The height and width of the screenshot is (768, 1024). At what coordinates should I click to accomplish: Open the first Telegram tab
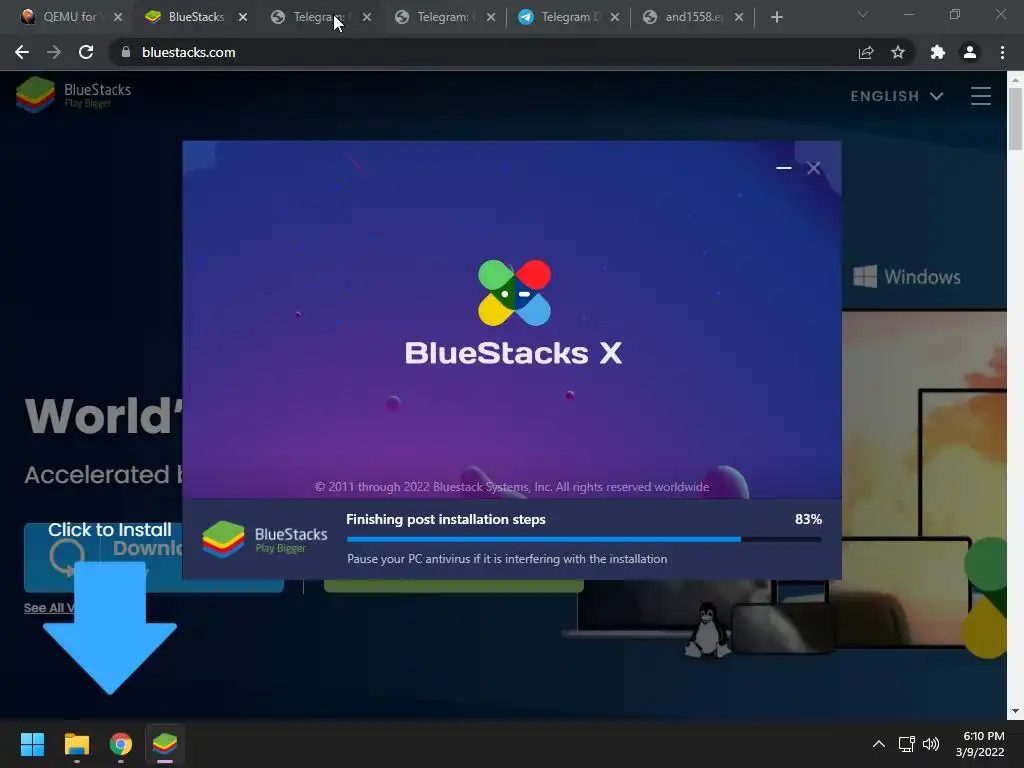(x=319, y=17)
